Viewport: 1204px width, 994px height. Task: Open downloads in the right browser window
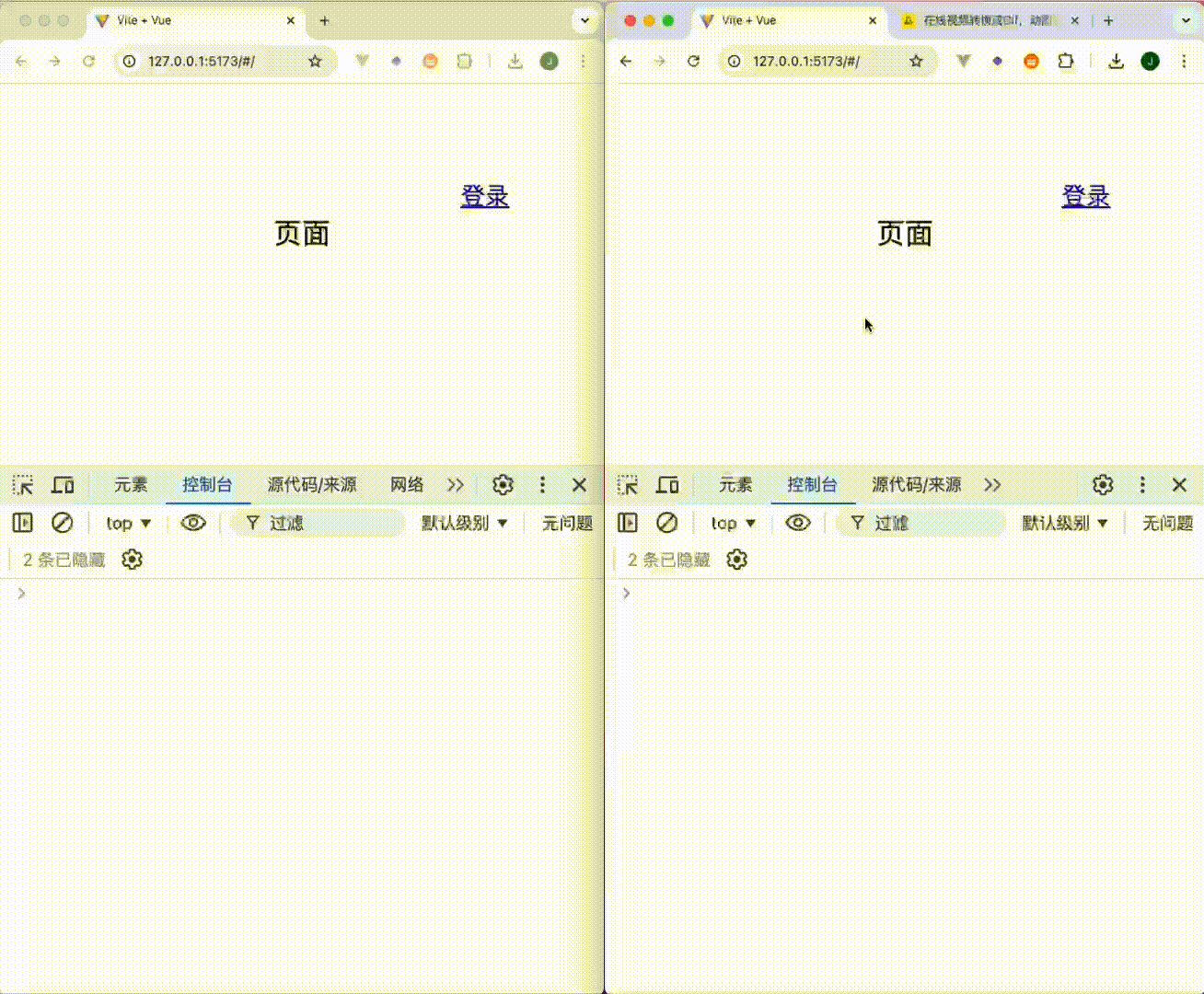1116,61
